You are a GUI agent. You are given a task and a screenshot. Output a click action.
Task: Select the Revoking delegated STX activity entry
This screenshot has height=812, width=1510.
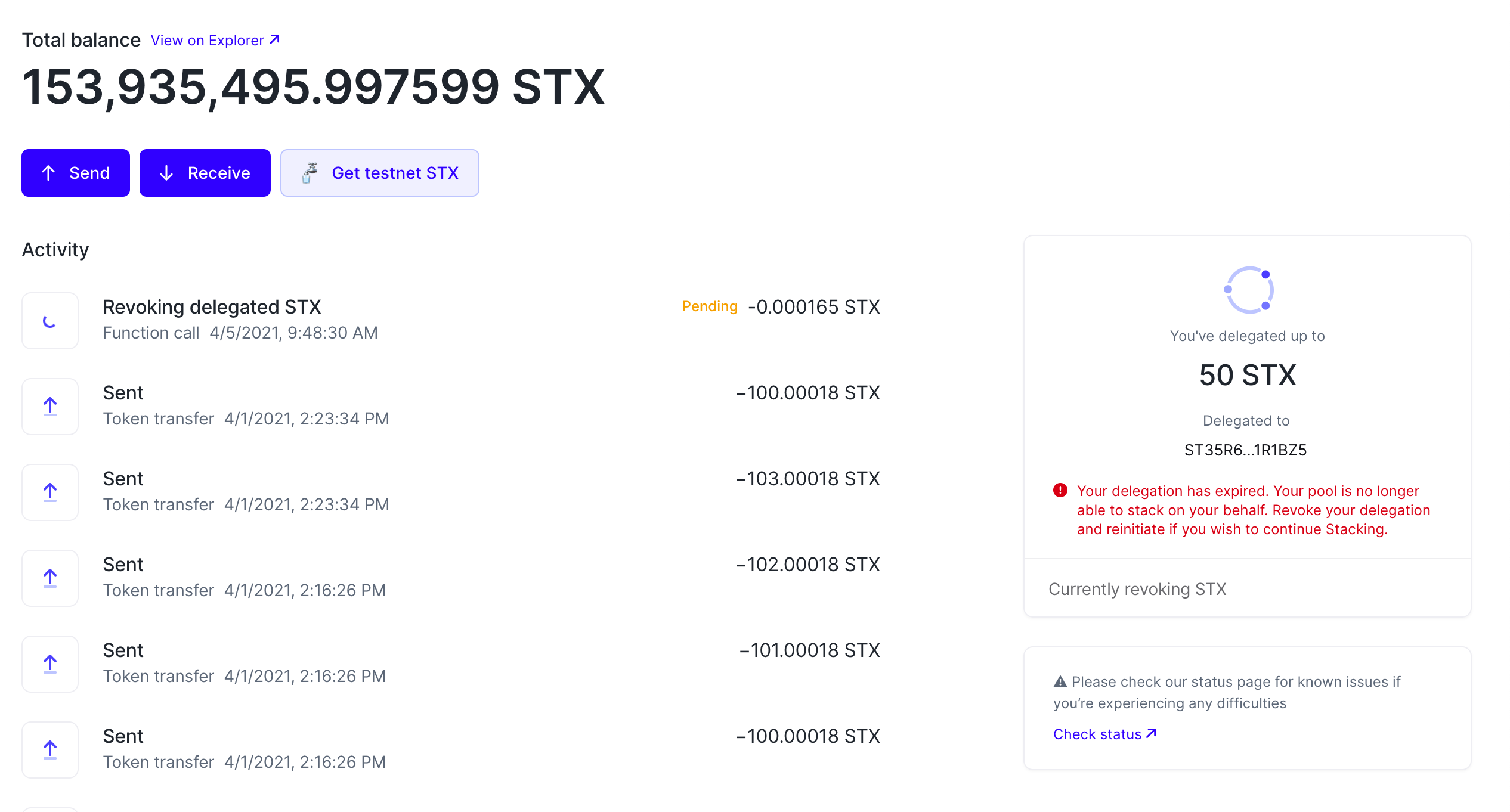click(x=212, y=306)
